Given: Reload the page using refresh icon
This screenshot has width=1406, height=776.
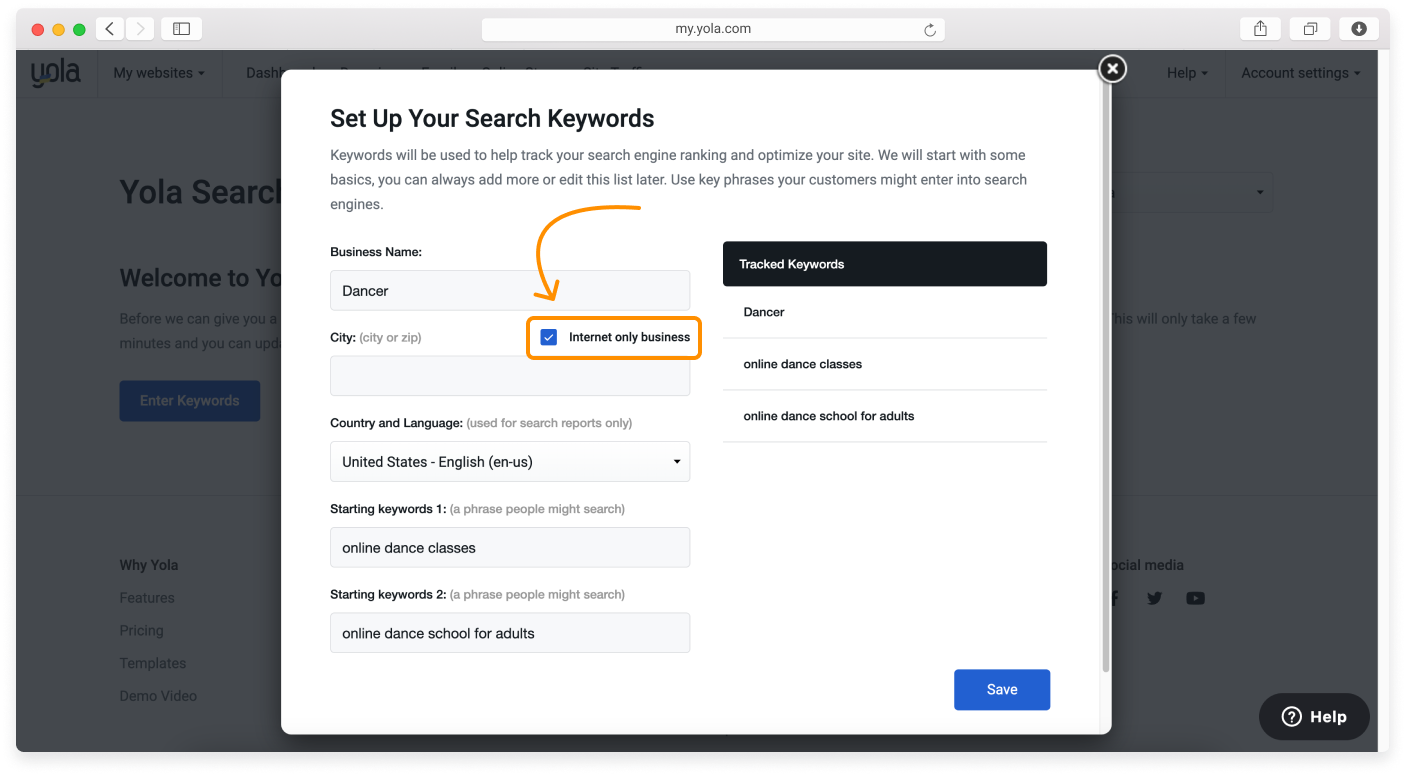Looking at the screenshot, I should (x=929, y=30).
